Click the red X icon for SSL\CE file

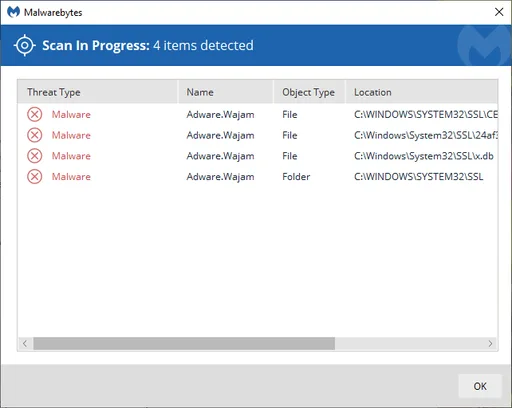click(35, 115)
